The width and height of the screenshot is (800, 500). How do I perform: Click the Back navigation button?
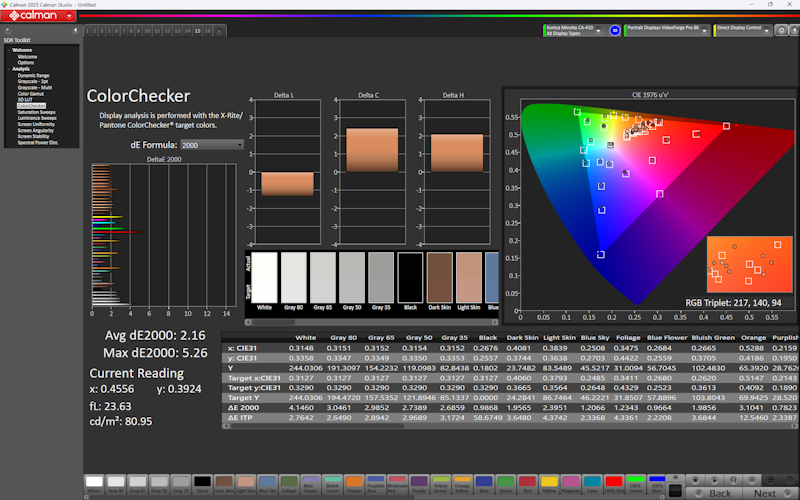(714, 493)
